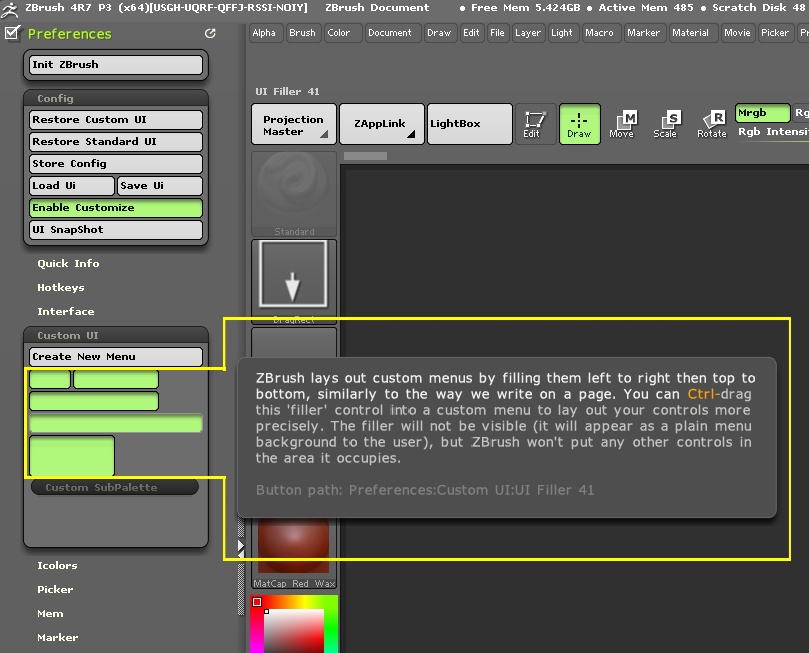Image resolution: width=809 pixels, height=653 pixels.
Task: Open the Marker menu in the menu bar
Action: pyautogui.click(x=643, y=33)
